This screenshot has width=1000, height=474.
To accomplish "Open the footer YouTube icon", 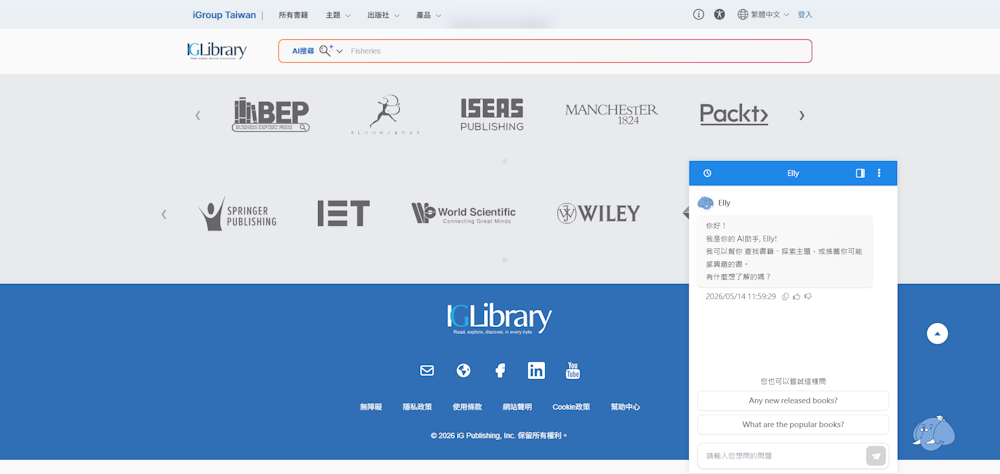I will pyautogui.click(x=573, y=371).
